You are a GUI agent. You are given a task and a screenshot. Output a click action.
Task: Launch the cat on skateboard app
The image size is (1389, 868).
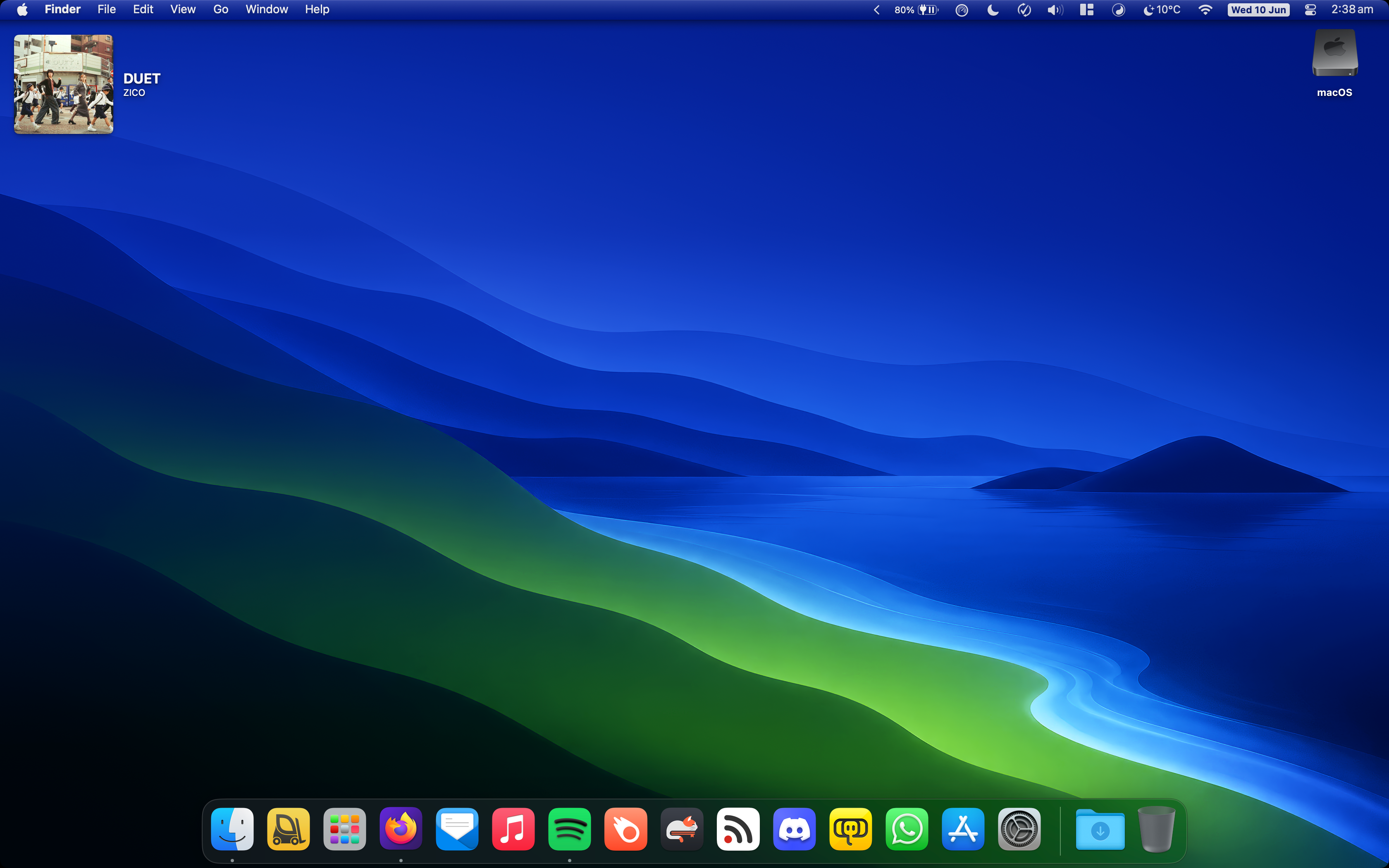point(682,829)
